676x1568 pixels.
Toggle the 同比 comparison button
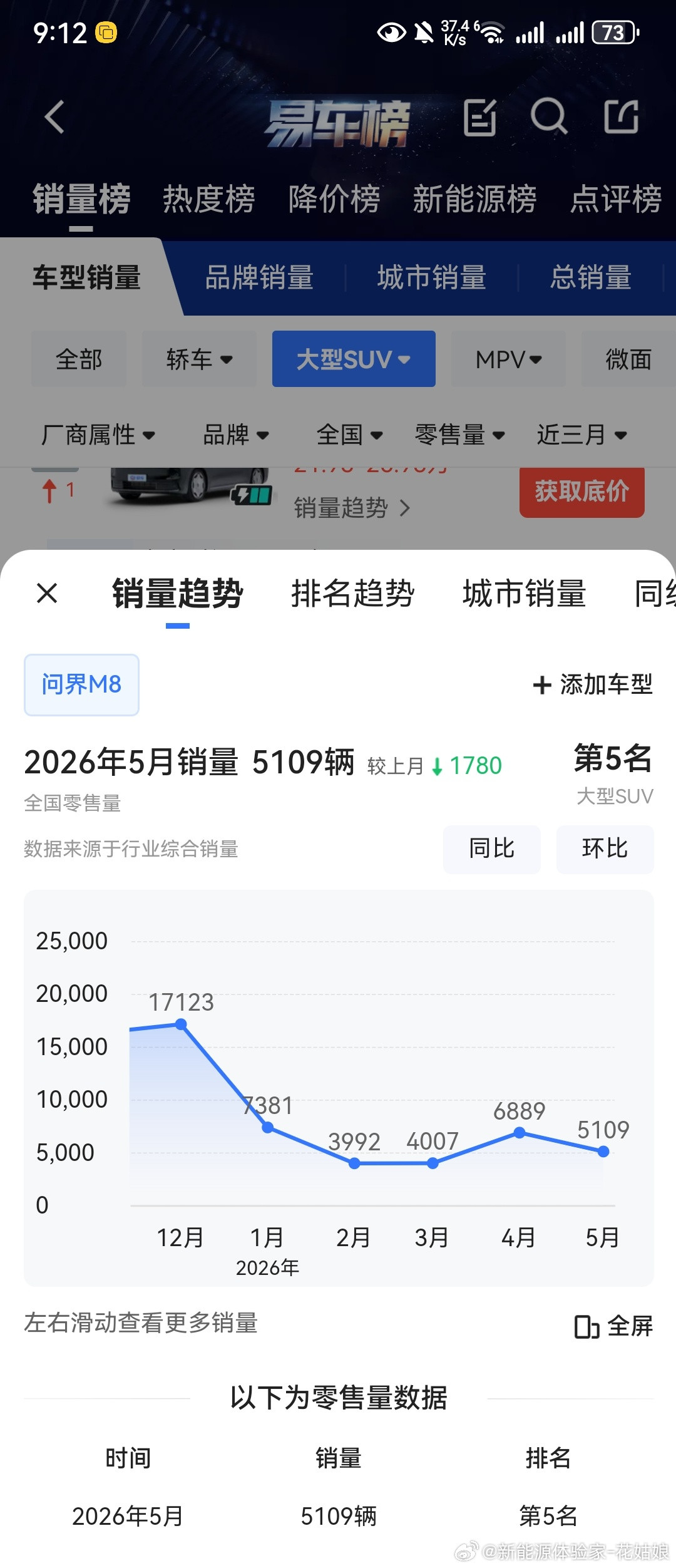pyautogui.click(x=492, y=849)
